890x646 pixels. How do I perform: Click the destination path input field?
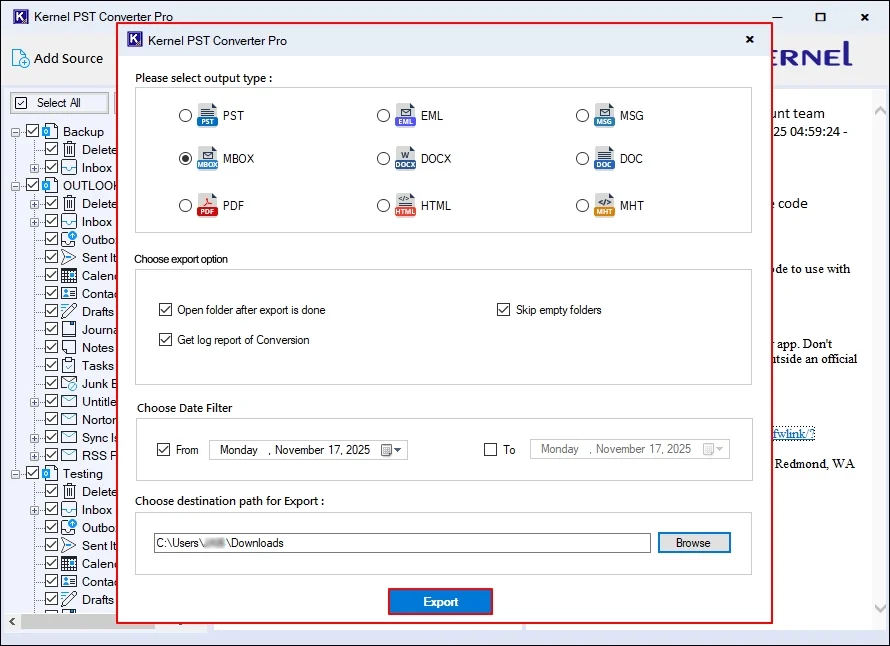pos(400,543)
